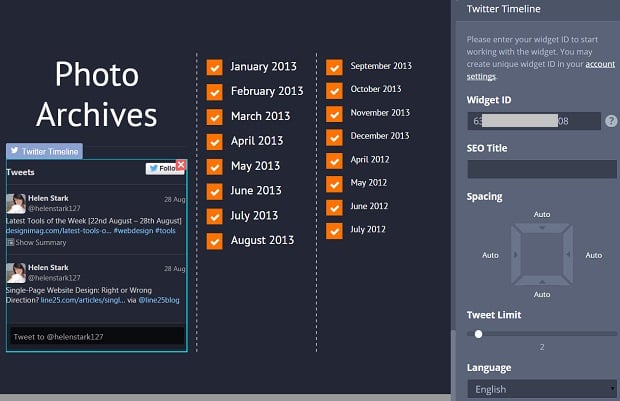Open the Language dropdown showing English
This screenshot has height=401, width=620.
point(541,389)
